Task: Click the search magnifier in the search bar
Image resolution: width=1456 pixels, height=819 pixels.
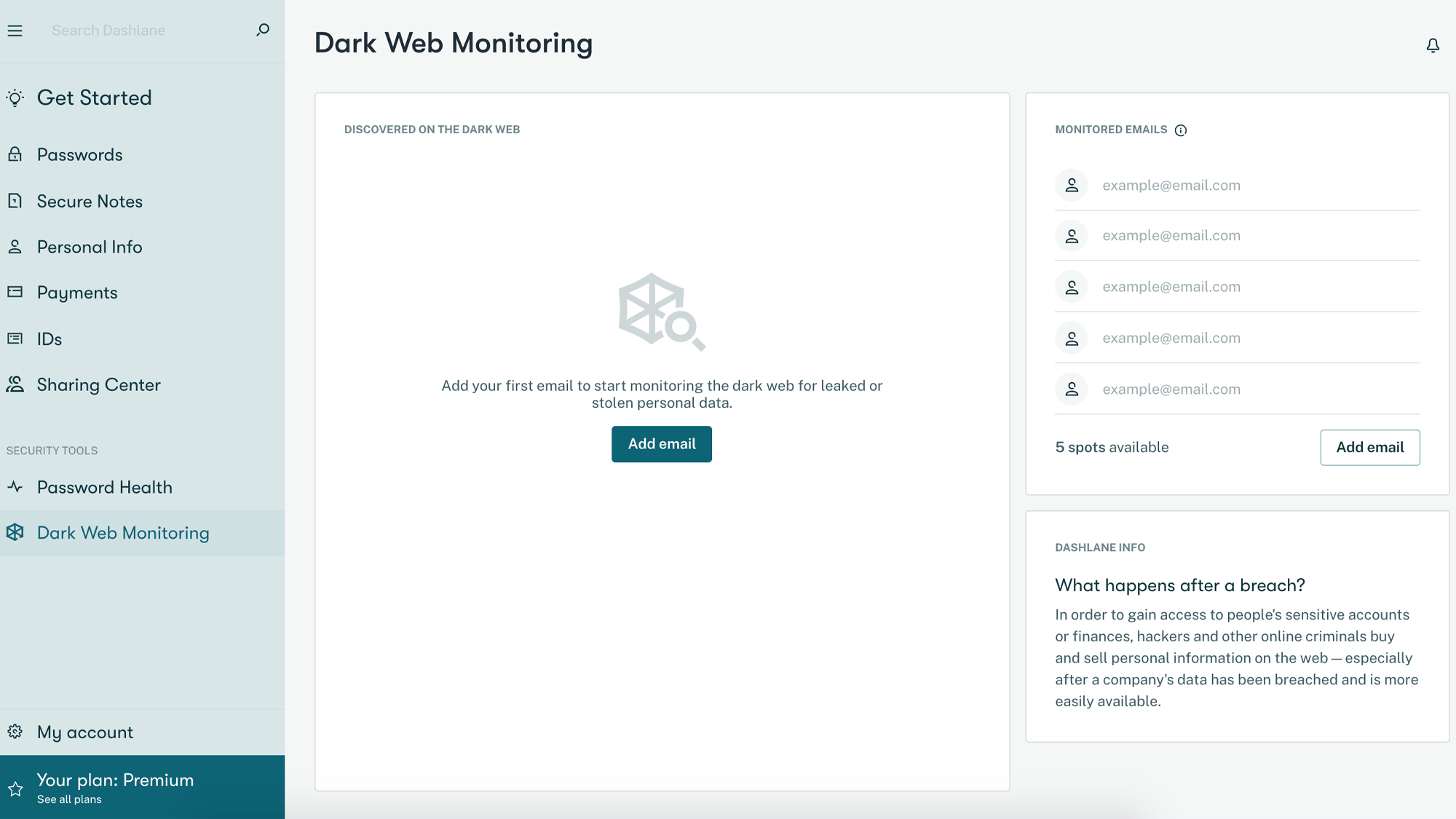Action: 261,30
